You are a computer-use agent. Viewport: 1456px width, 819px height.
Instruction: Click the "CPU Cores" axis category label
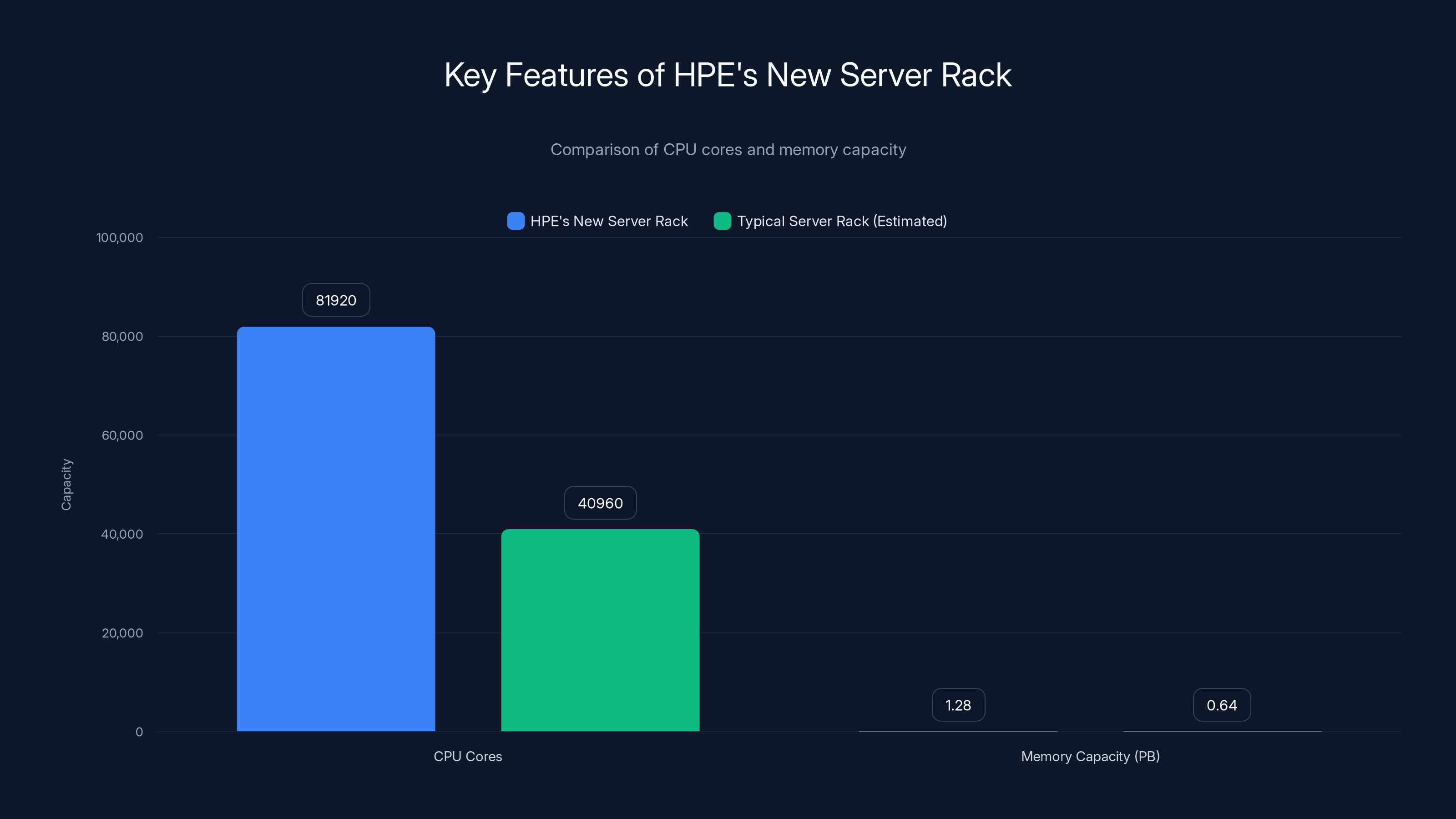pos(468,756)
